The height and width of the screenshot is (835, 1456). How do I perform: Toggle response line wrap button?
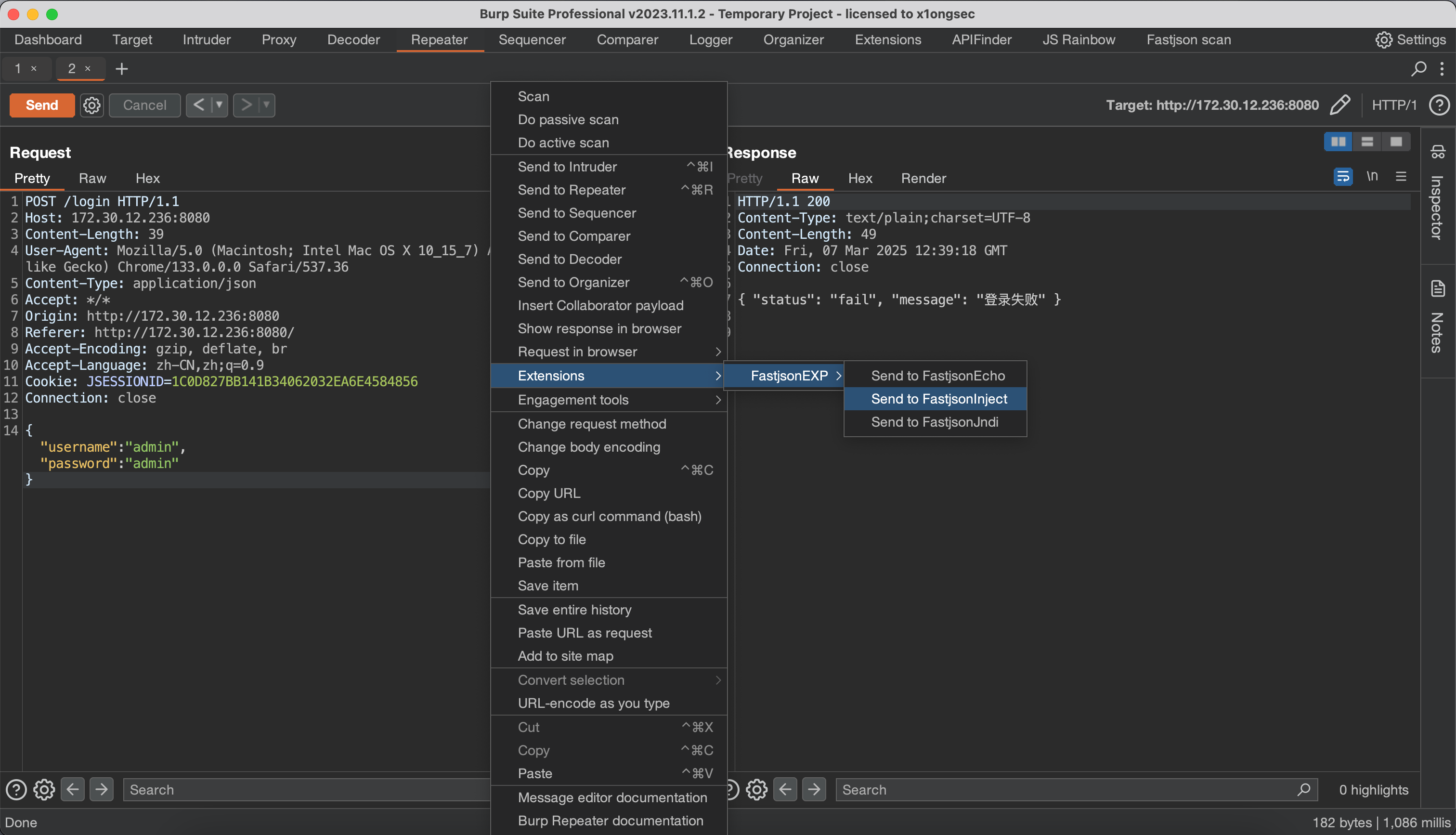[1342, 177]
